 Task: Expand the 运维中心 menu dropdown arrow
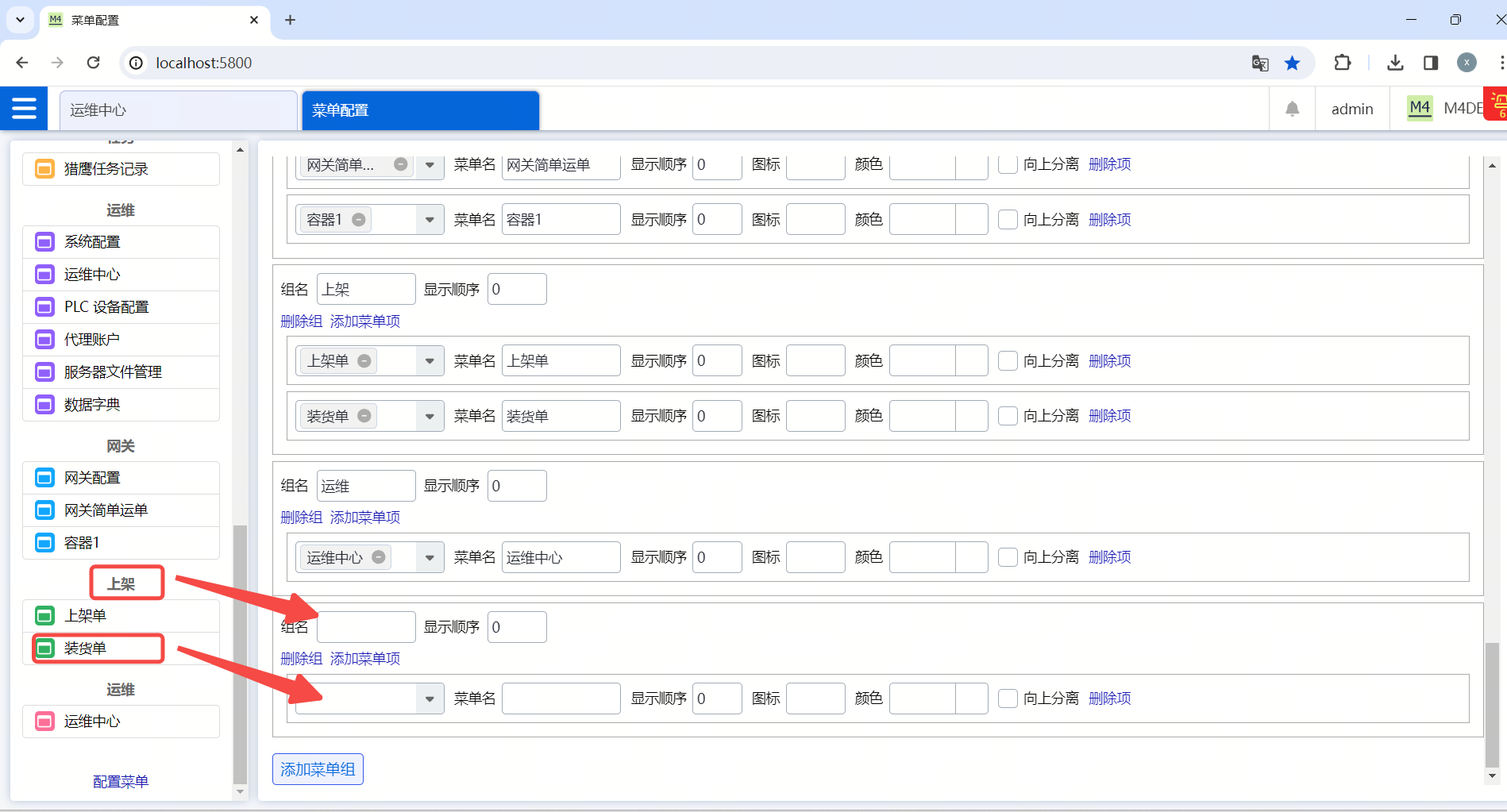click(x=430, y=557)
